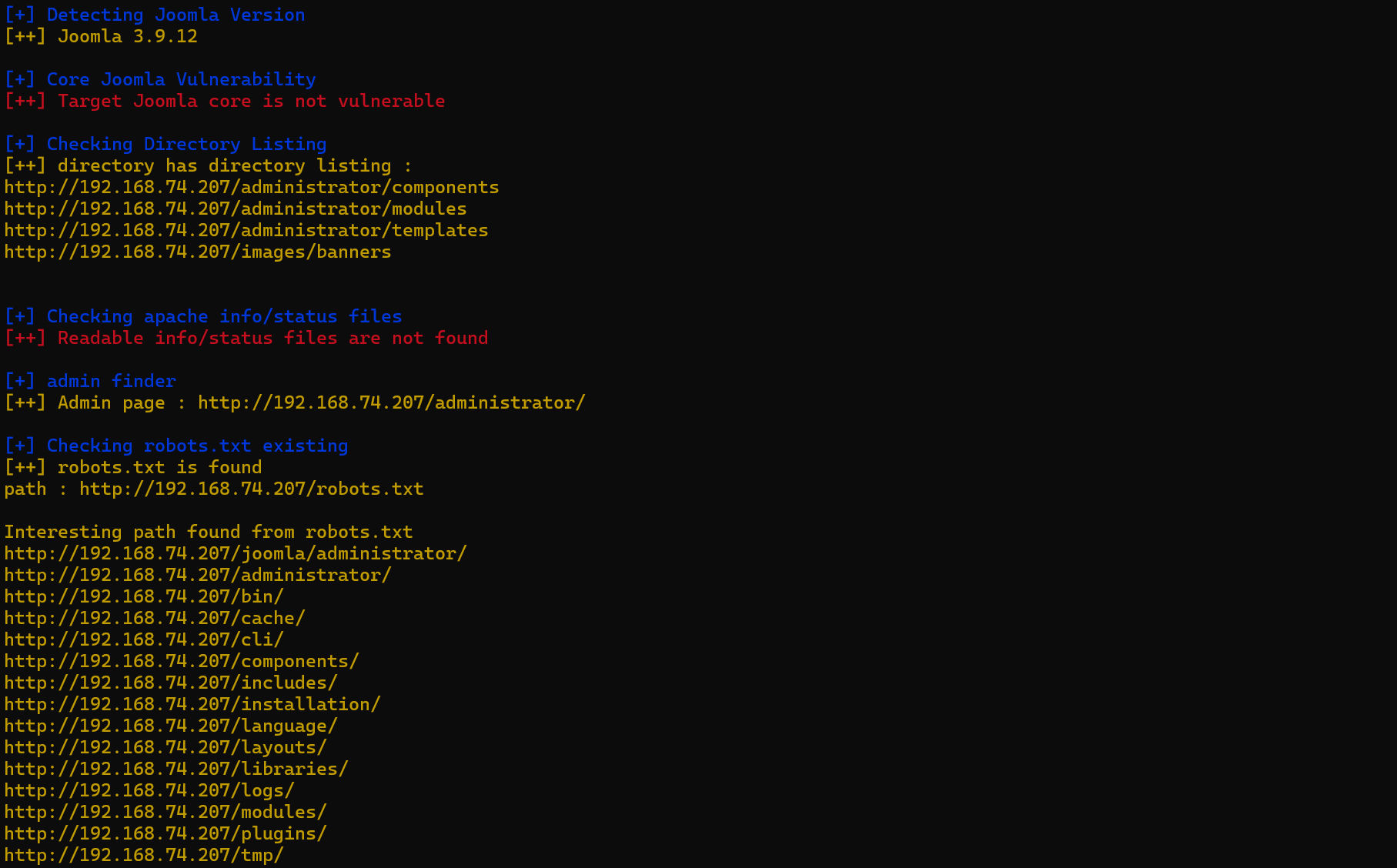The width and height of the screenshot is (1397, 868).
Task: Open the /plugins/ URL
Action: [x=165, y=833]
